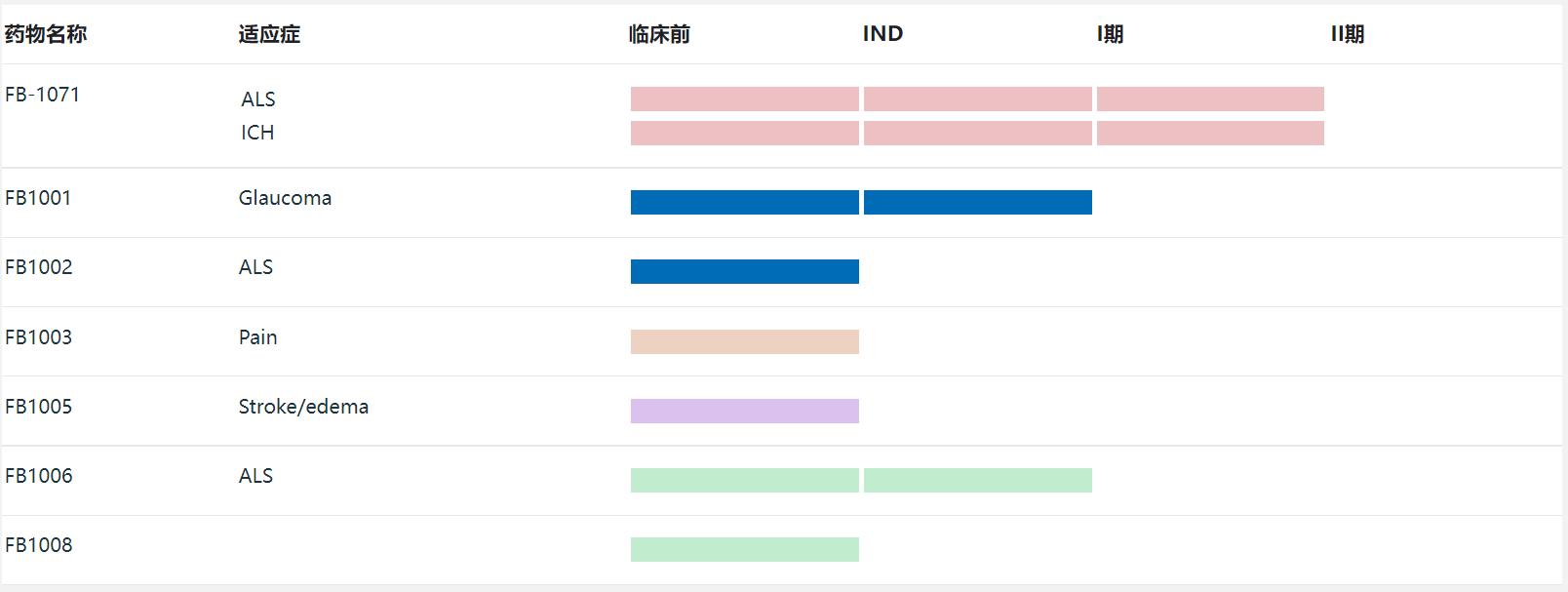Open the FB1001 drug entry
1568x592 pixels.
[x=38, y=198]
